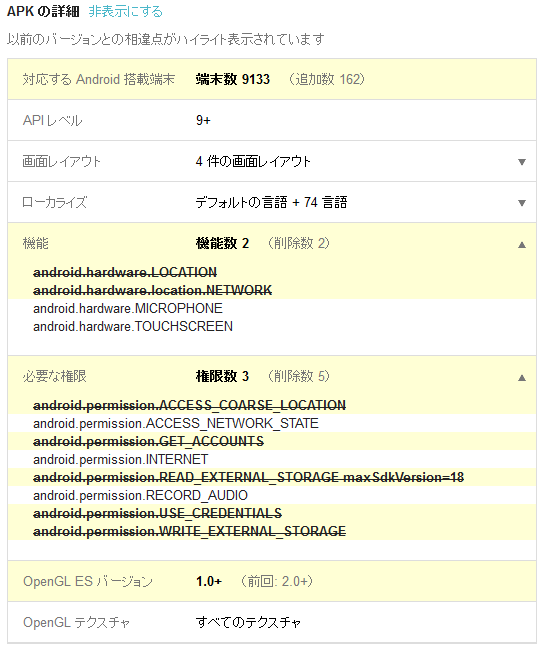This screenshot has width=545, height=647.
Task: Click the APIレベル 9+ value
Action: pos(203,120)
